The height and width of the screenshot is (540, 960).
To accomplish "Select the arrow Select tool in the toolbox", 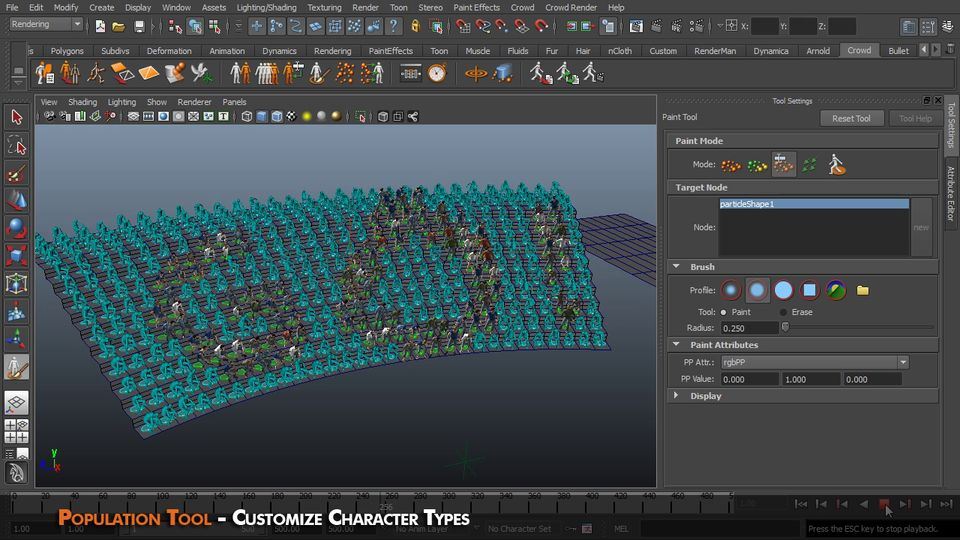I will pyautogui.click(x=16, y=117).
